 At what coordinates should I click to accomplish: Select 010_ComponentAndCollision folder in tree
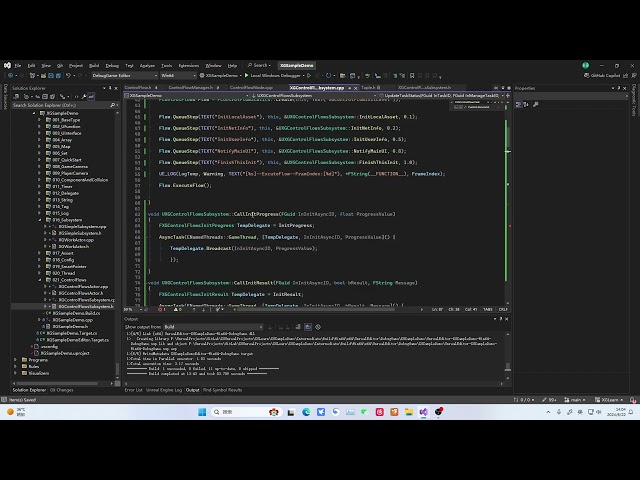coord(80,180)
